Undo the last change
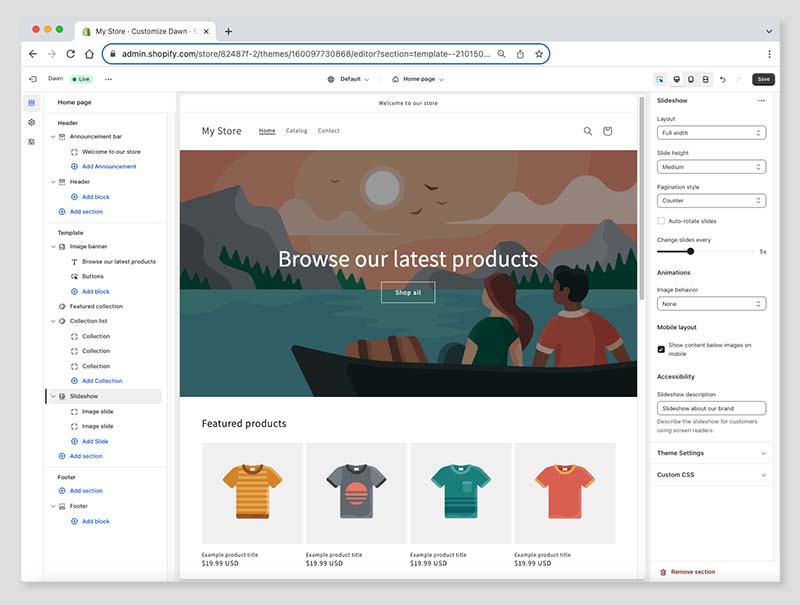Viewport: 800px width, 605px height. [722, 79]
